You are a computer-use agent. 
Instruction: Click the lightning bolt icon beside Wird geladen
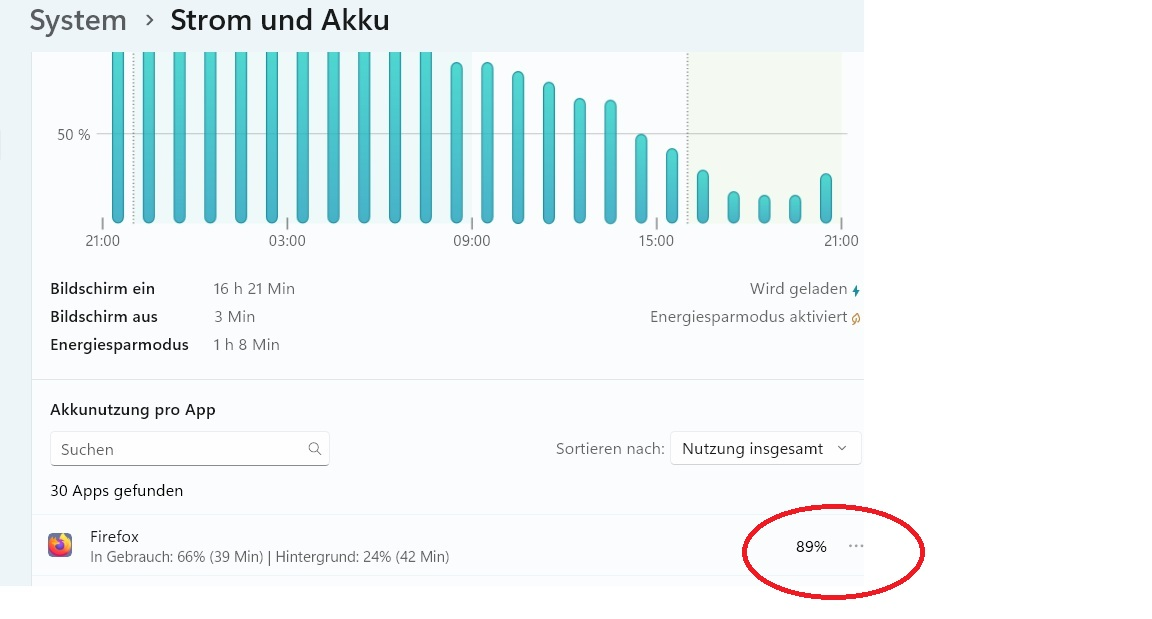point(856,290)
